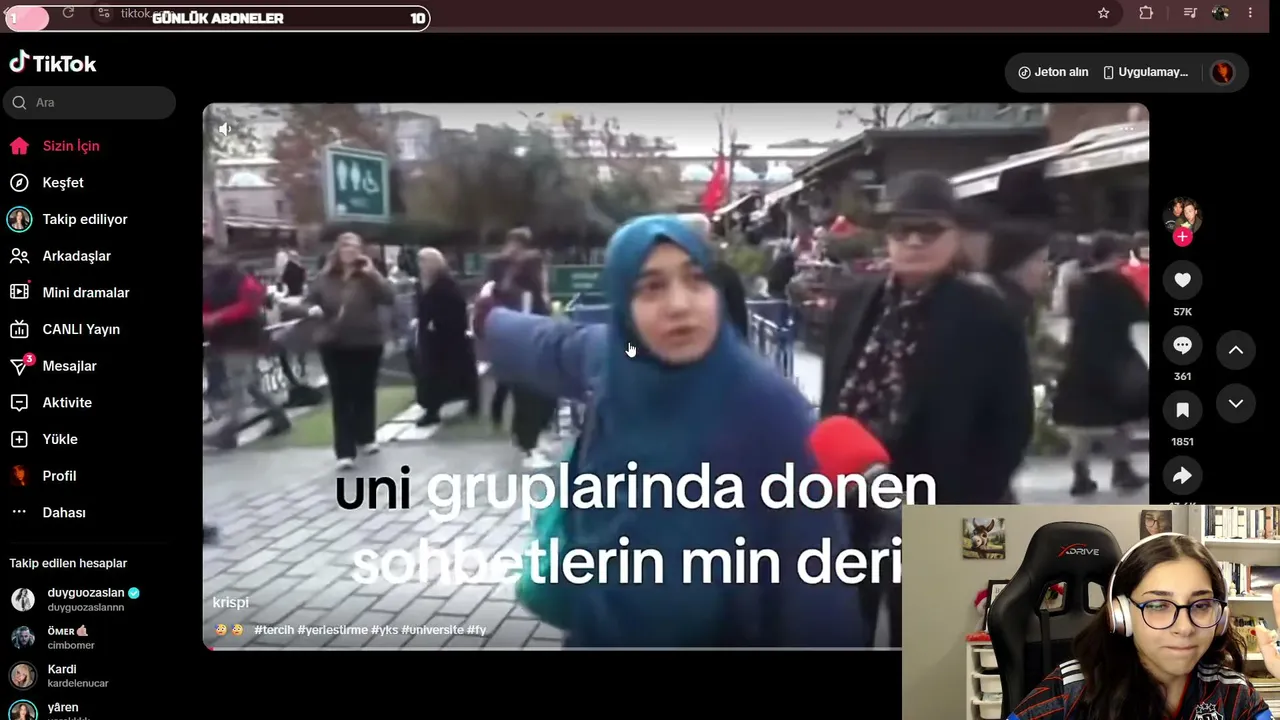Image resolution: width=1280 pixels, height=720 pixels.
Task: Click the Ara search field
Action: 90,102
